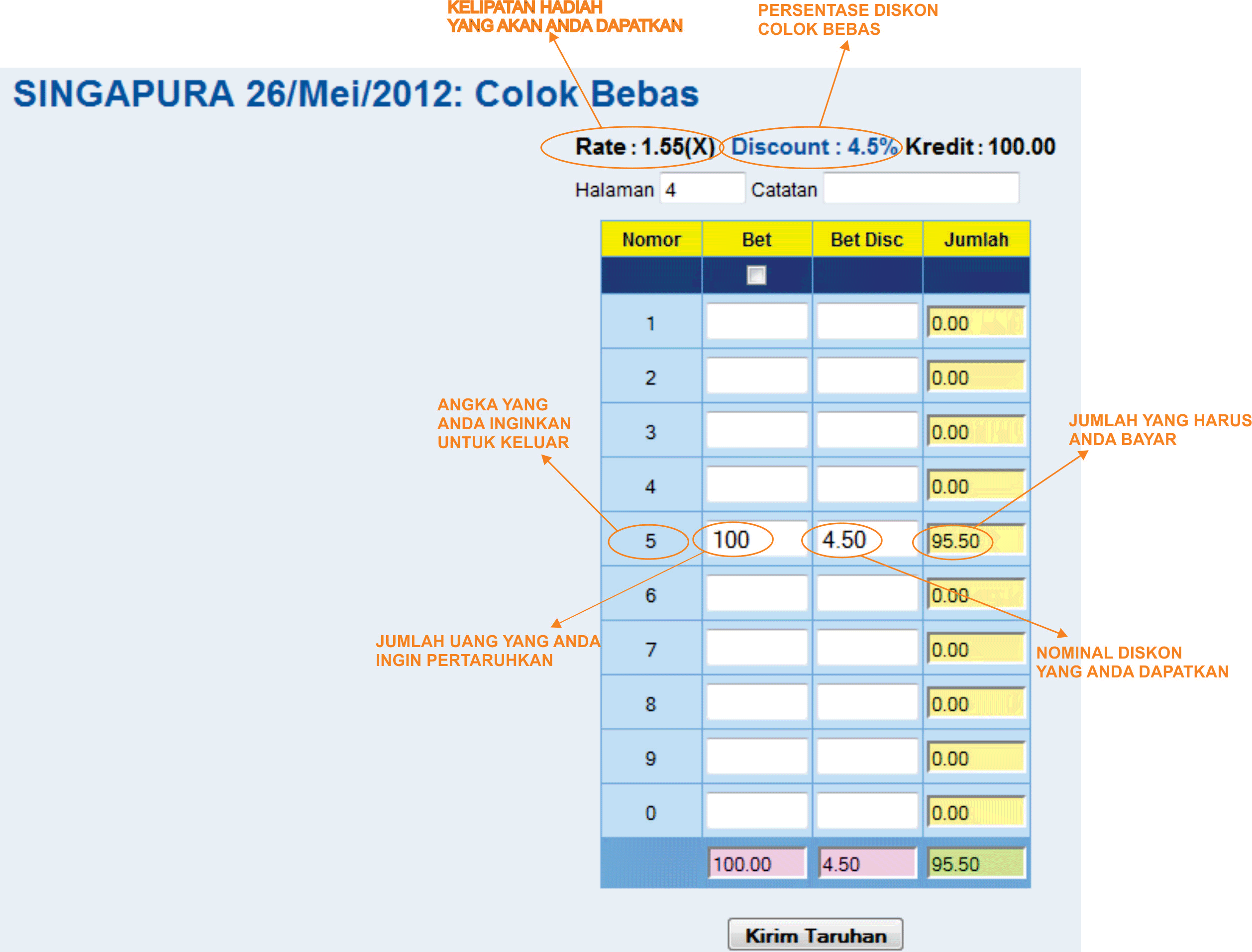This screenshot has height=952, width=1252.
Task: Tick the checkbox under the Bet column header
Action: (756, 276)
